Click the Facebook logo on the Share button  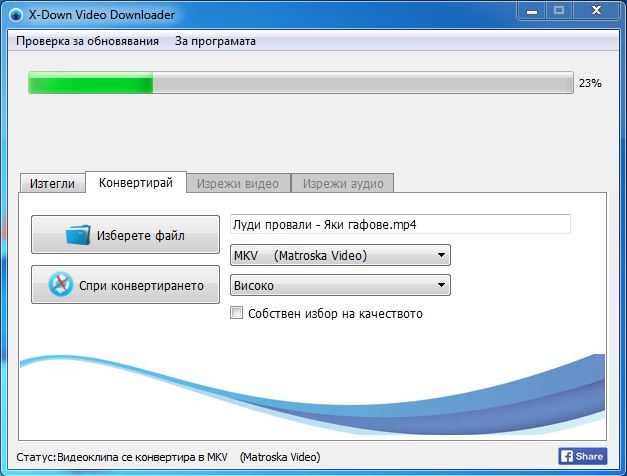tap(567, 456)
